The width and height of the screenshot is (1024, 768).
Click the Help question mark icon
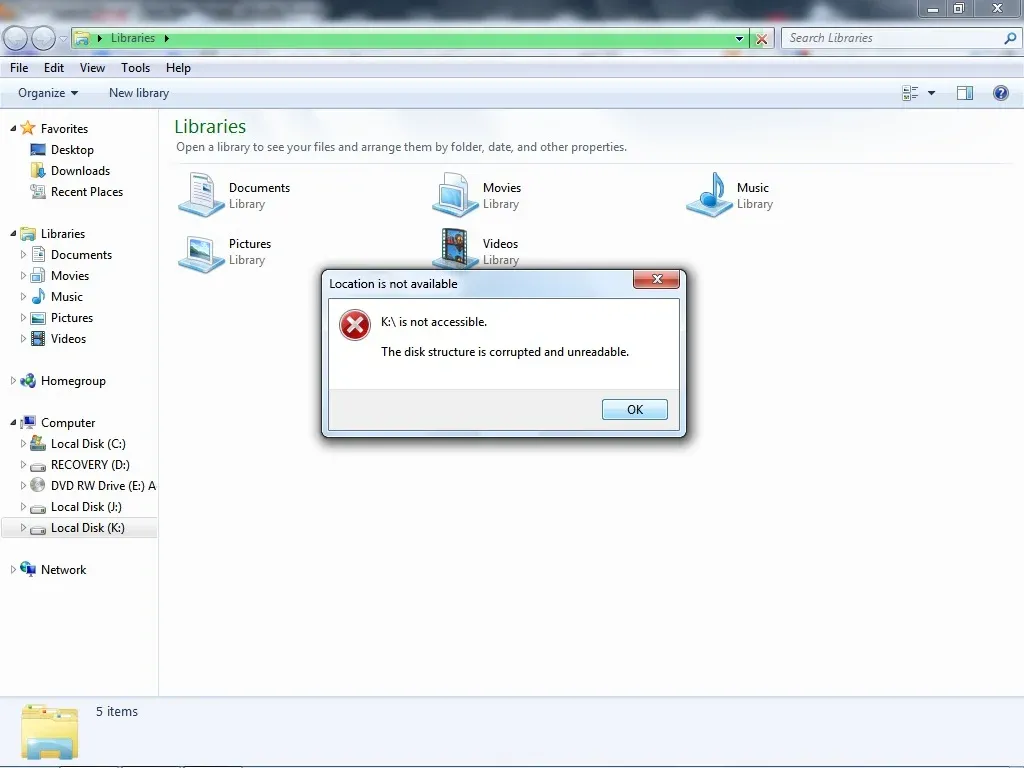click(1000, 92)
